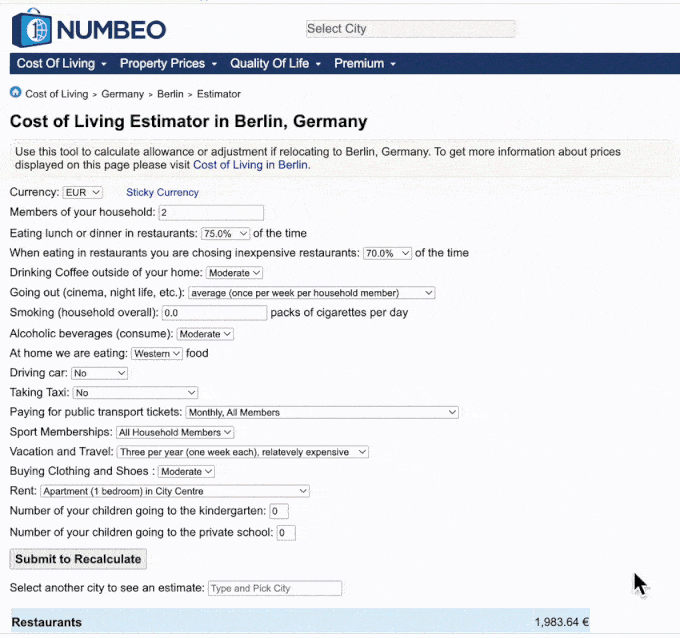Screen dimensions: 680x638
Task: Expand the Quality Of Life menu
Action: [x=275, y=63]
